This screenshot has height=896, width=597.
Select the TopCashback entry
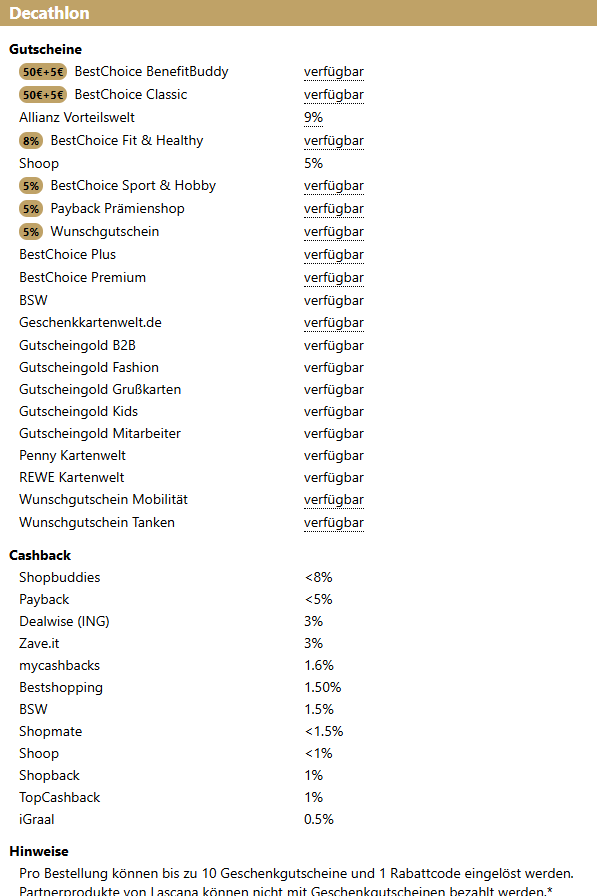(171, 797)
